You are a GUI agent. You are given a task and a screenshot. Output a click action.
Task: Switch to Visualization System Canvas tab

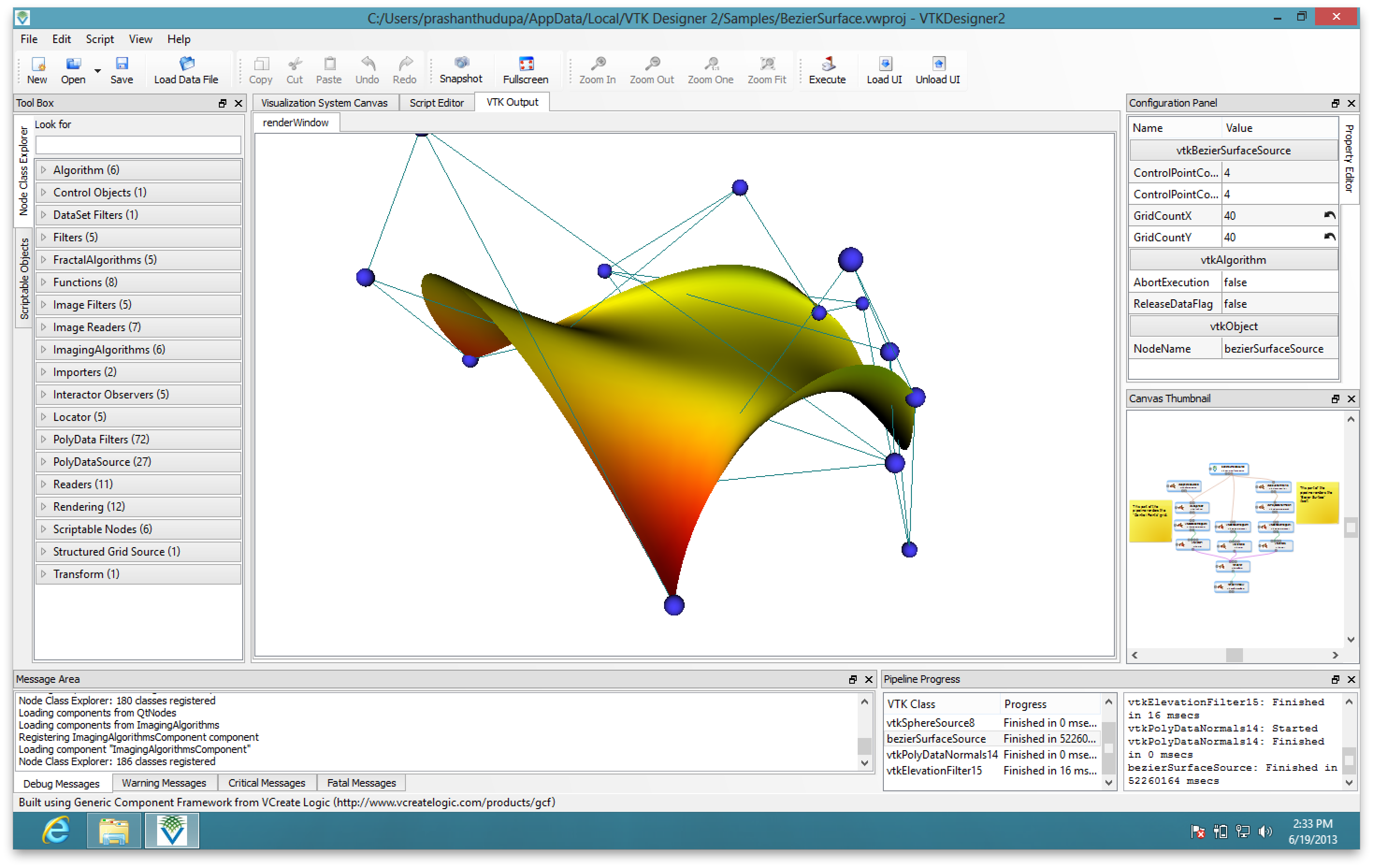[324, 103]
